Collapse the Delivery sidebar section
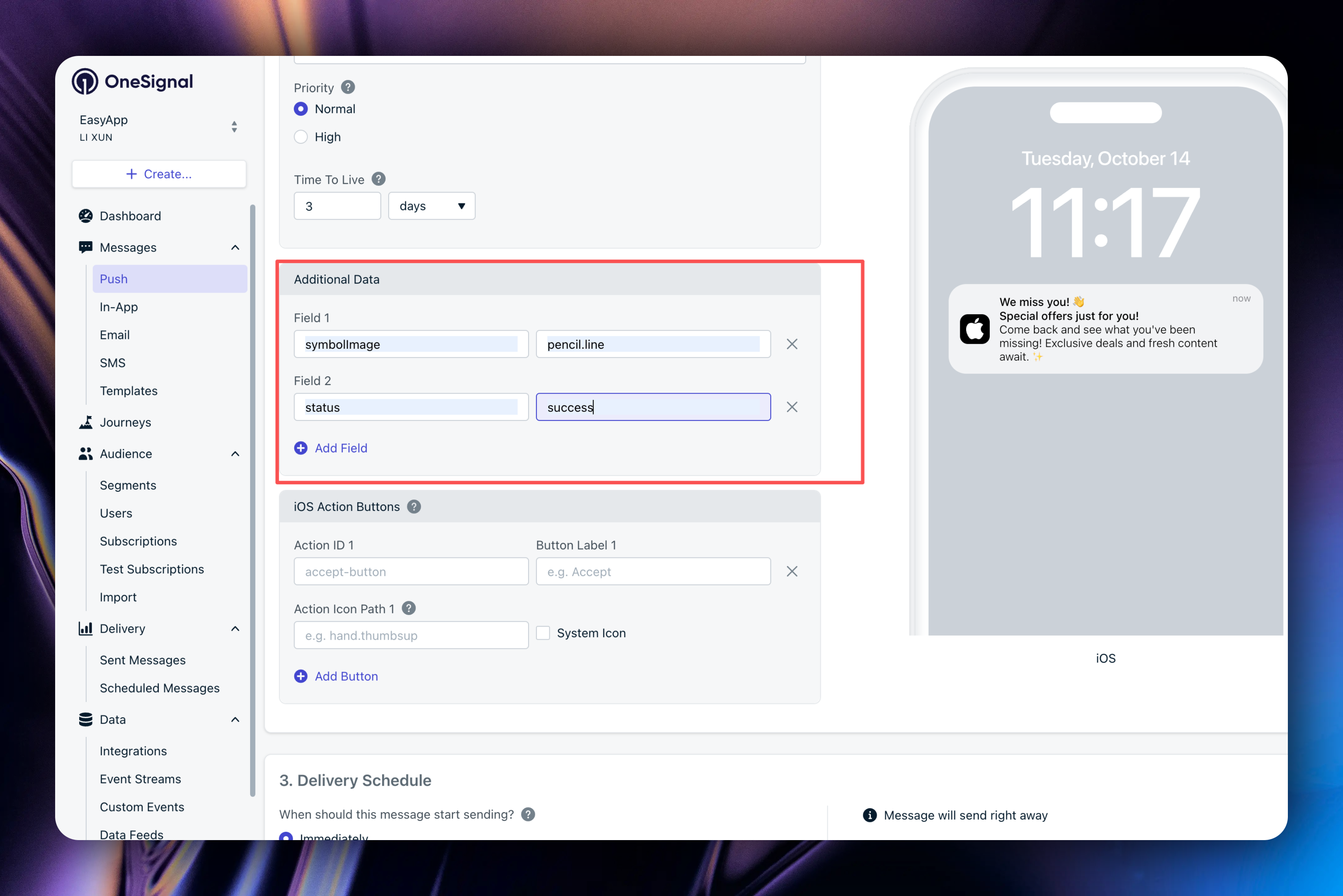 [235, 629]
